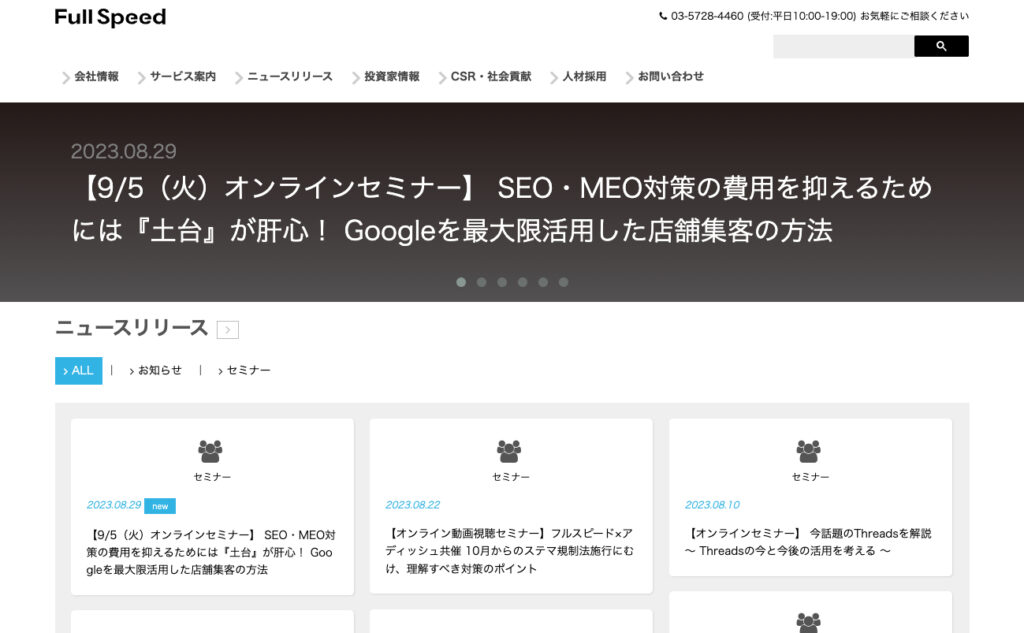Expand the サービス案内 navigation menu
This screenshot has width=1024, height=633.
[182, 77]
